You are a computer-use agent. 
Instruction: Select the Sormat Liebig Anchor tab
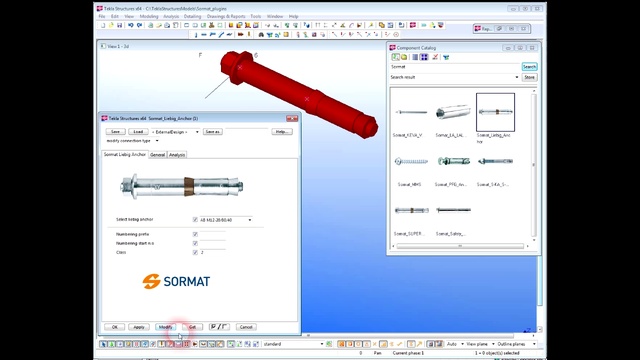pyautogui.click(x=124, y=154)
